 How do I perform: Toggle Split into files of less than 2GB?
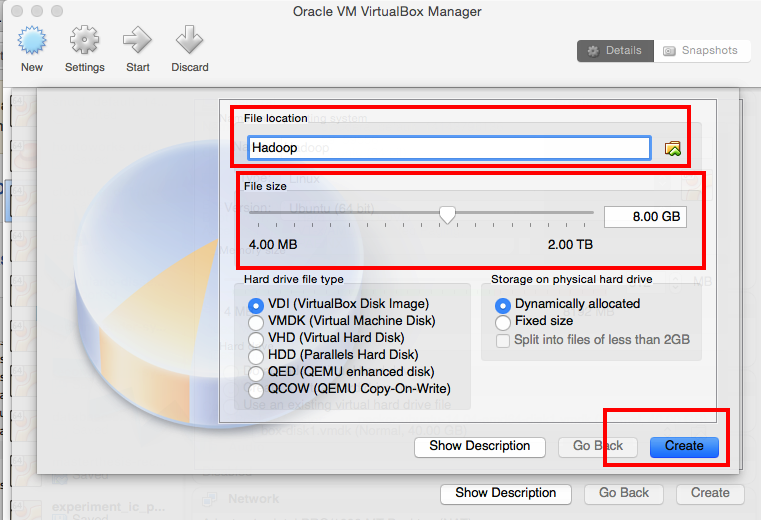coord(503,340)
